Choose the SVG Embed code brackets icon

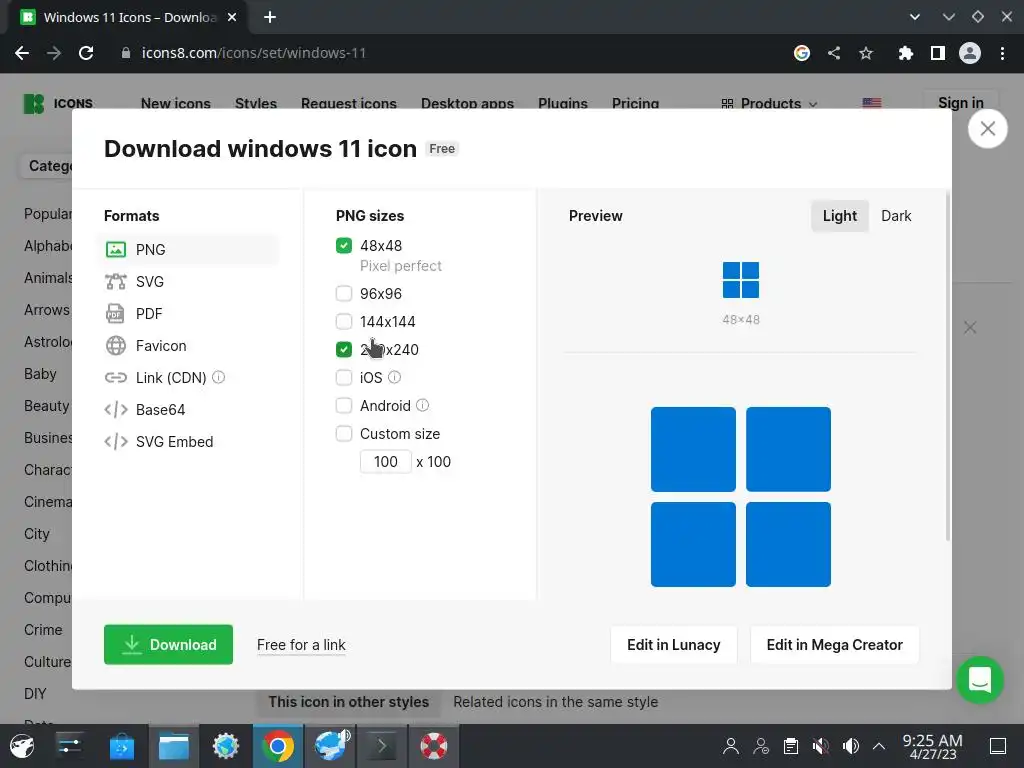116,441
